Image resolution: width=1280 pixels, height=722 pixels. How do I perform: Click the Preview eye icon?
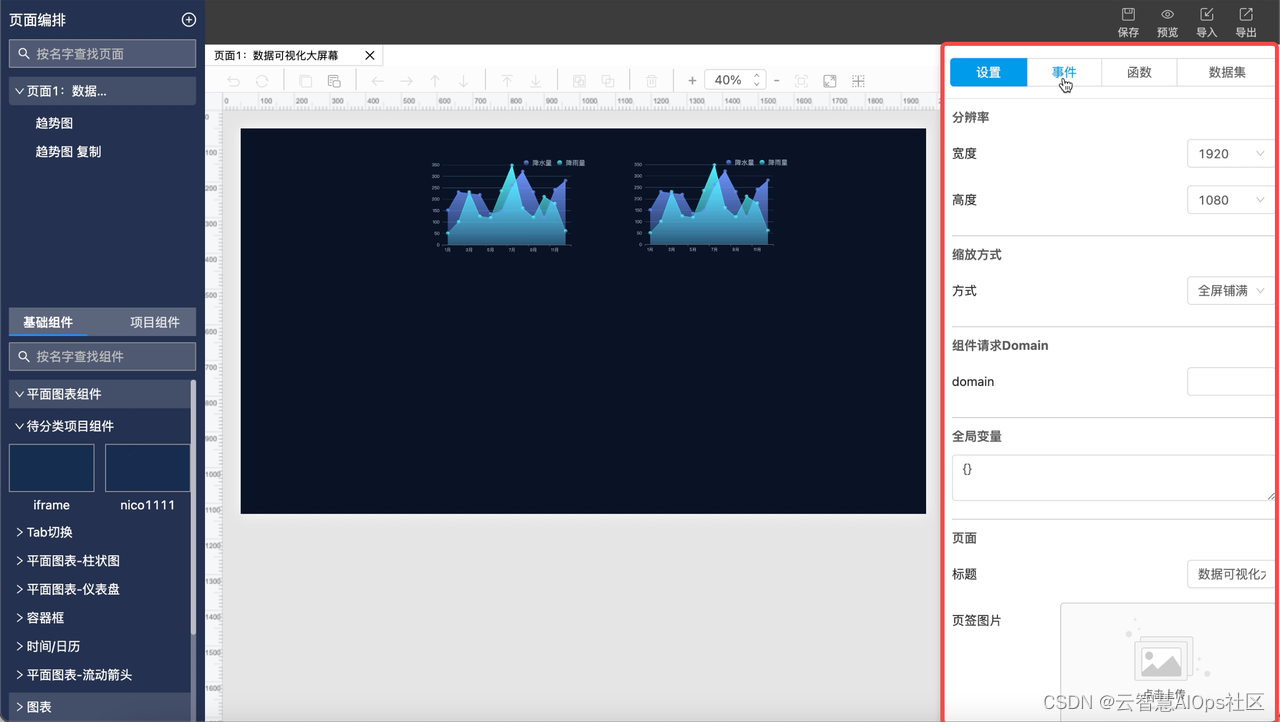point(1167,14)
